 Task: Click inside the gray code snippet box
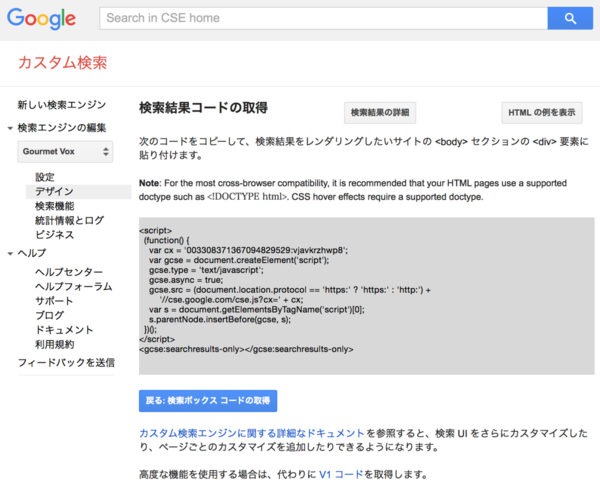tap(367, 296)
